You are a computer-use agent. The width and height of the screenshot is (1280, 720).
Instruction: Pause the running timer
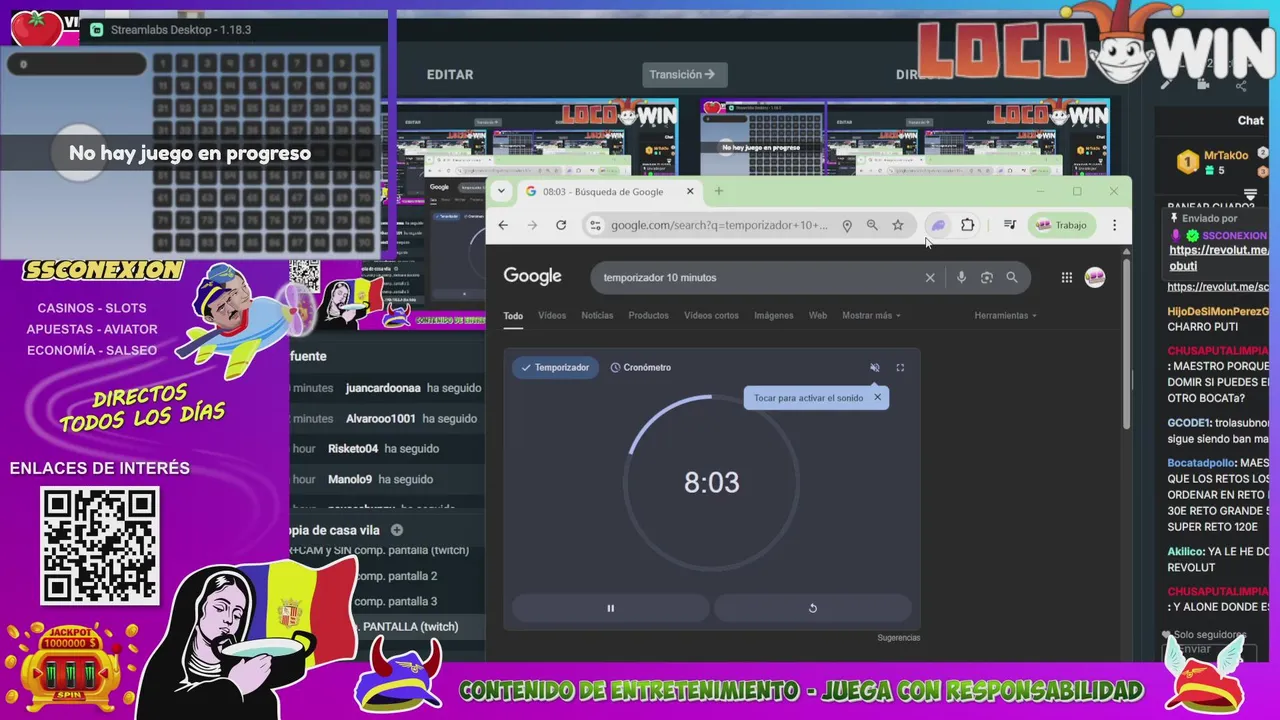pos(611,608)
